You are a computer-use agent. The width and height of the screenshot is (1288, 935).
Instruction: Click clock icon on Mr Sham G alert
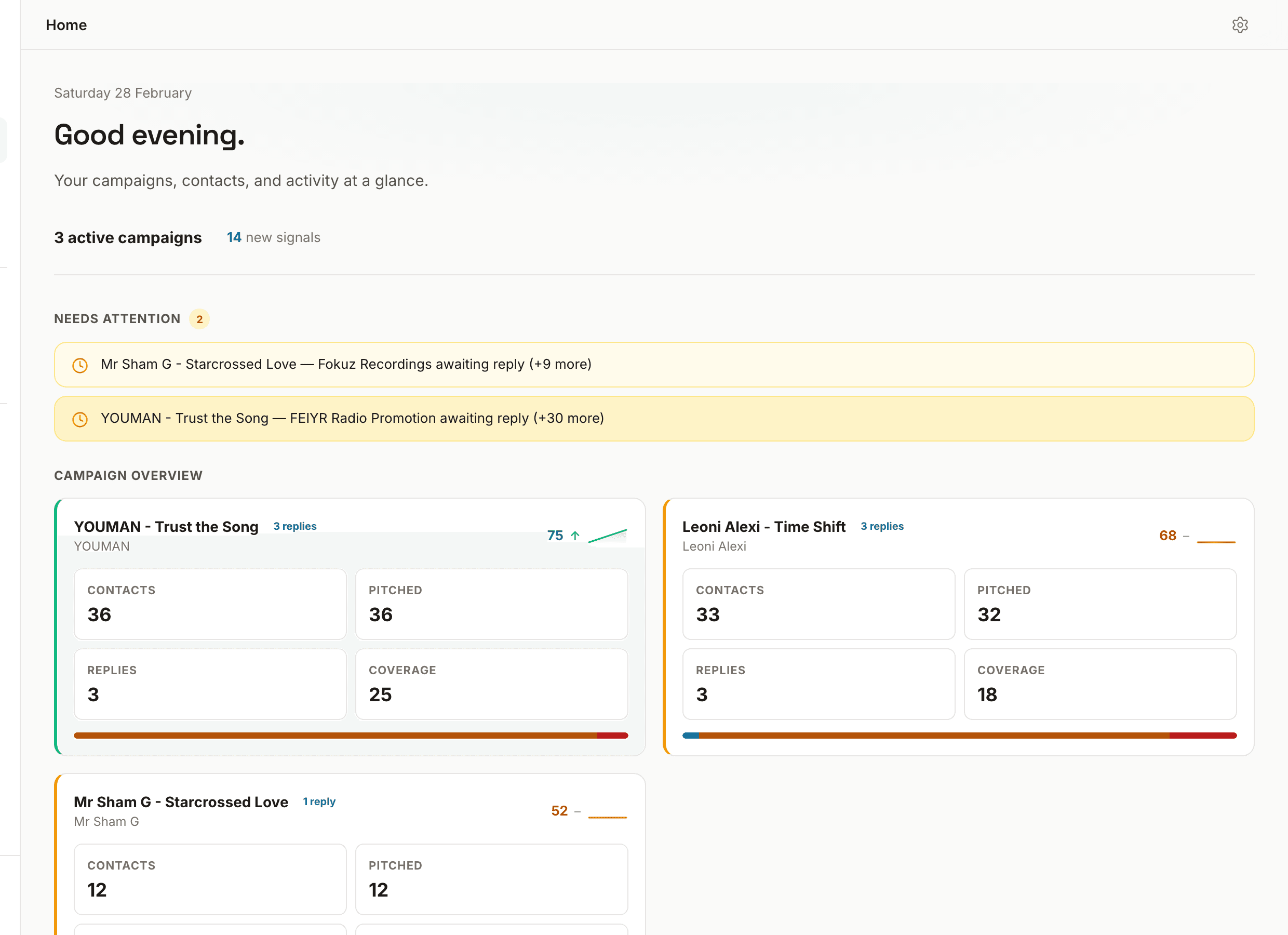tap(80, 365)
